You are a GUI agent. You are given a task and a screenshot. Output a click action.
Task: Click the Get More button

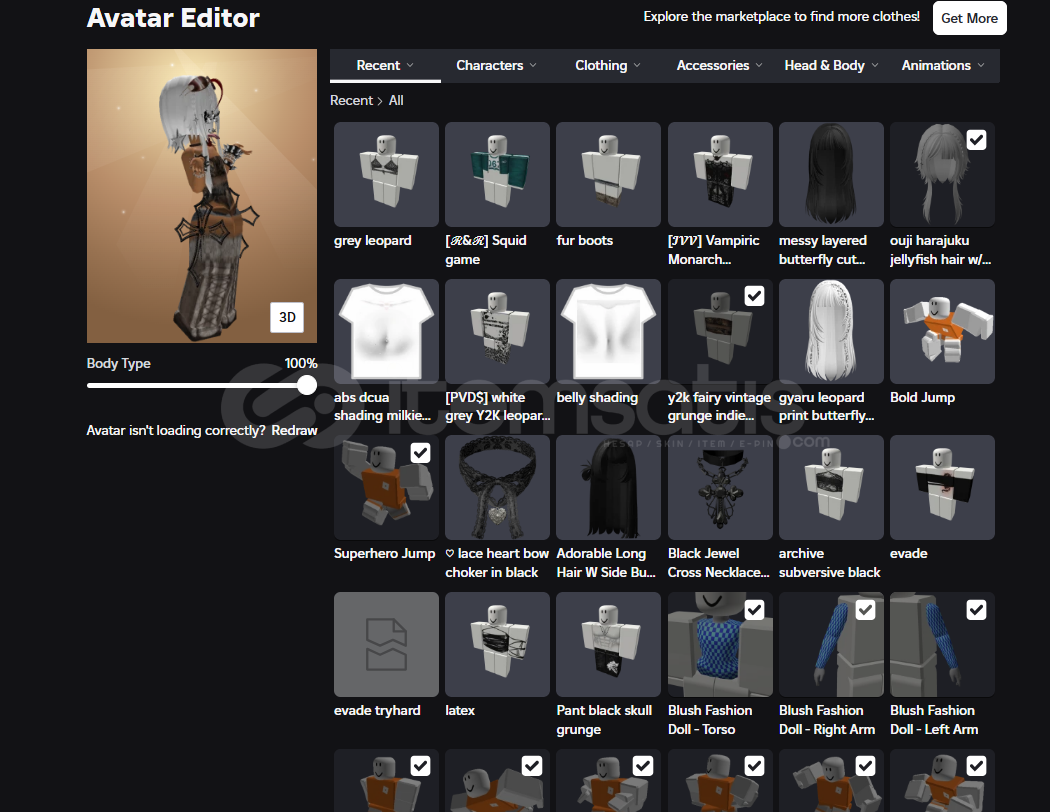click(969, 18)
